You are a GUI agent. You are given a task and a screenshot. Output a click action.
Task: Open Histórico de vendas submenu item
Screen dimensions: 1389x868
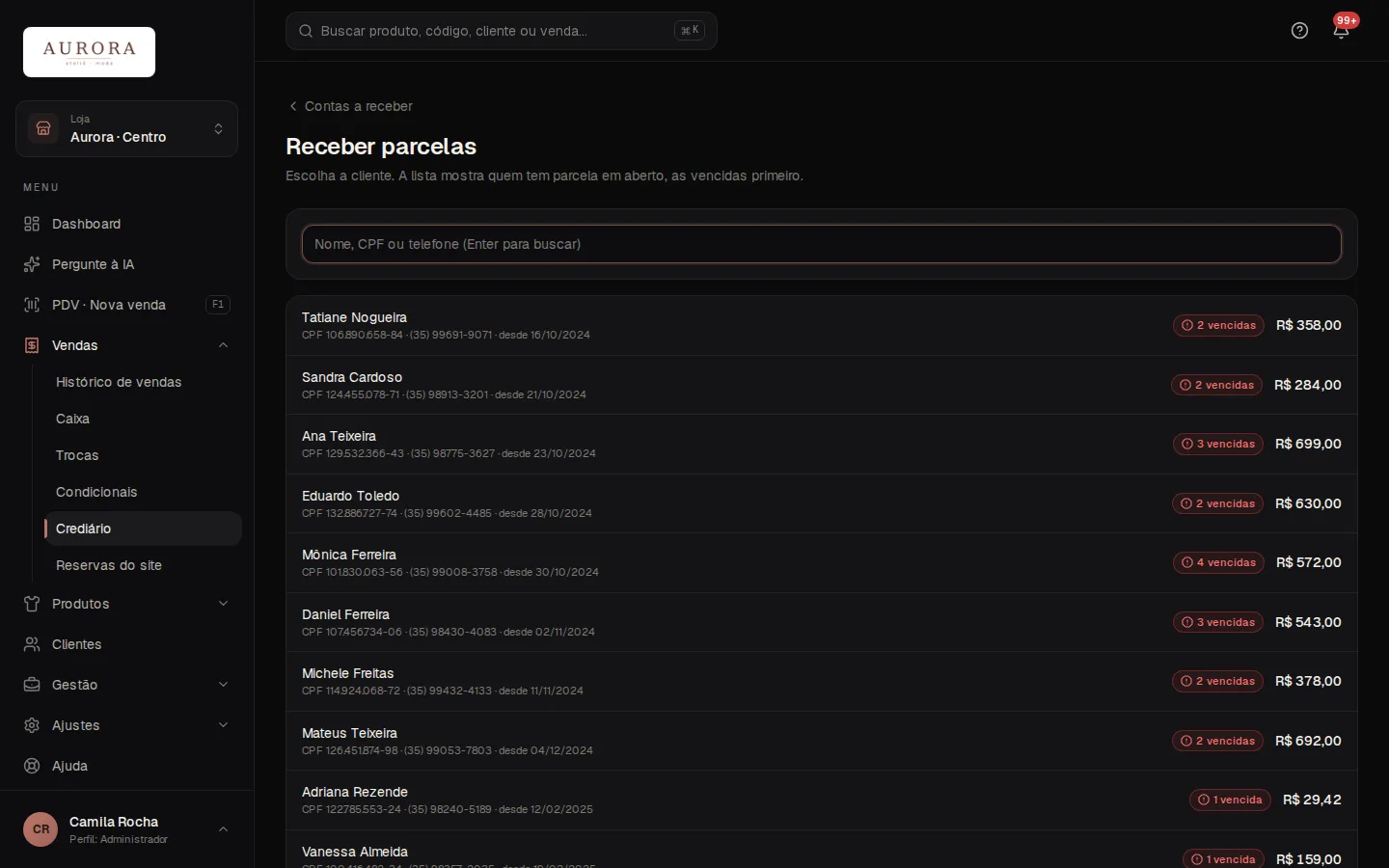pos(143,382)
